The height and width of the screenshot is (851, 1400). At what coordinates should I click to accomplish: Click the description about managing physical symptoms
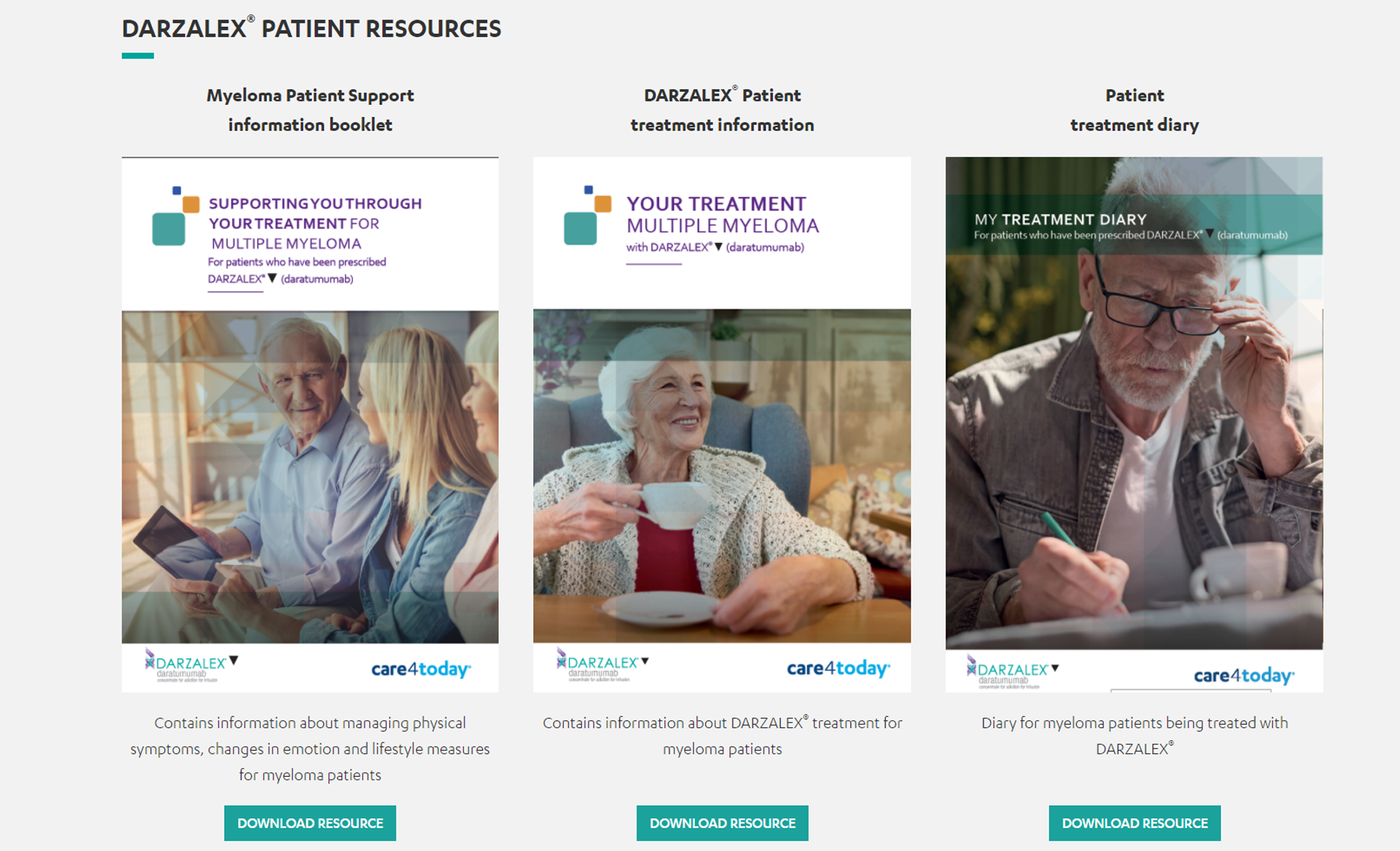(x=310, y=749)
